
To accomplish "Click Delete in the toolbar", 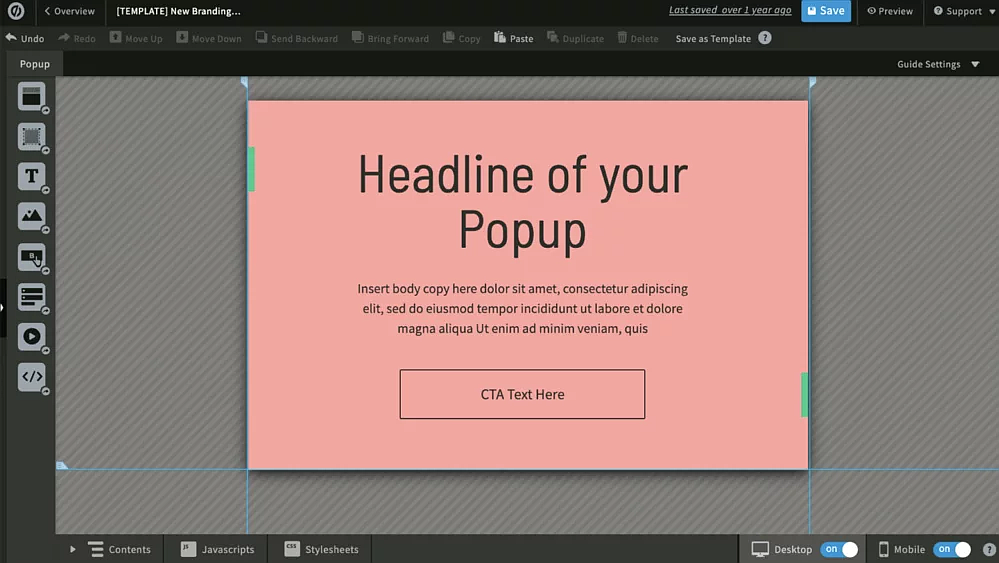I will [x=638, y=38].
